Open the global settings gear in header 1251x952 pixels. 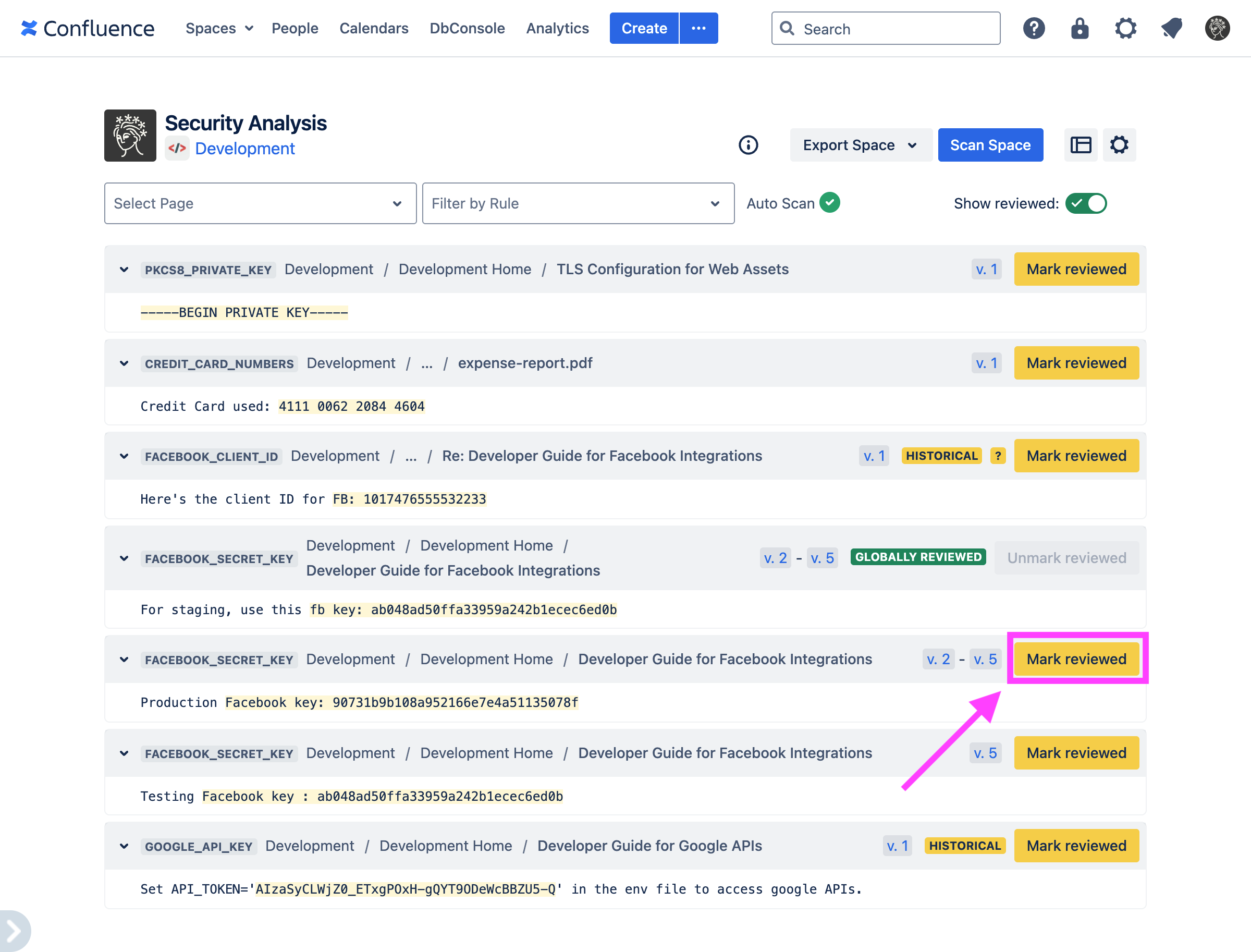(1125, 28)
